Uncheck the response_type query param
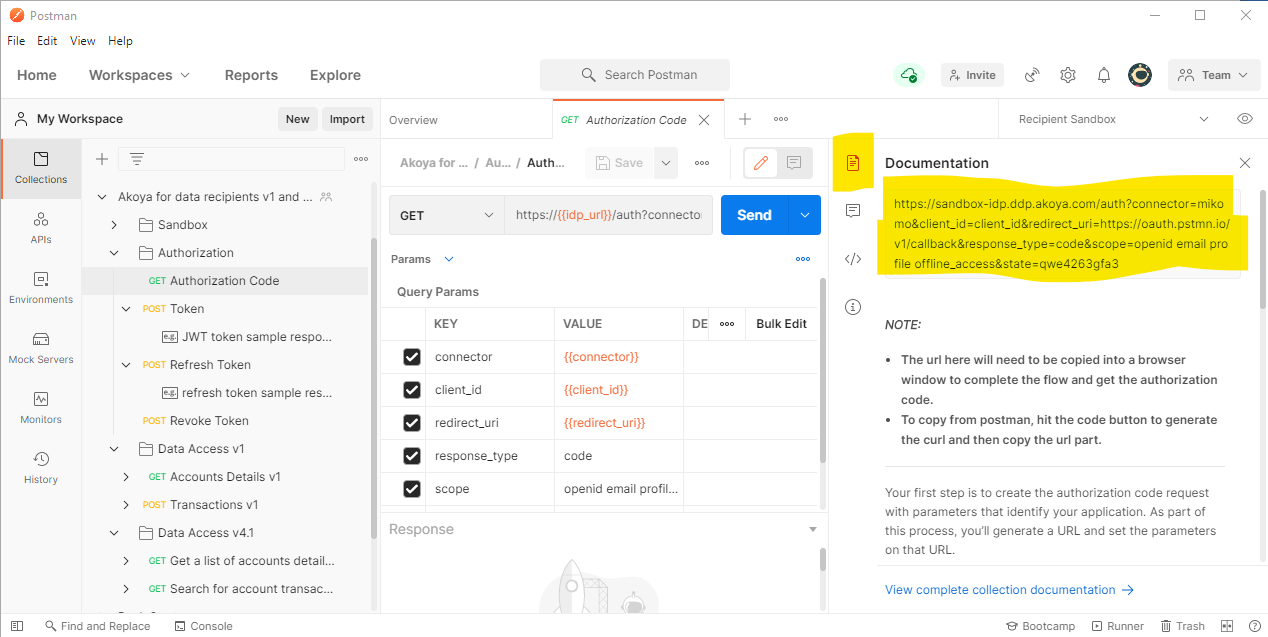The height and width of the screenshot is (637, 1268). tap(411, 456)
